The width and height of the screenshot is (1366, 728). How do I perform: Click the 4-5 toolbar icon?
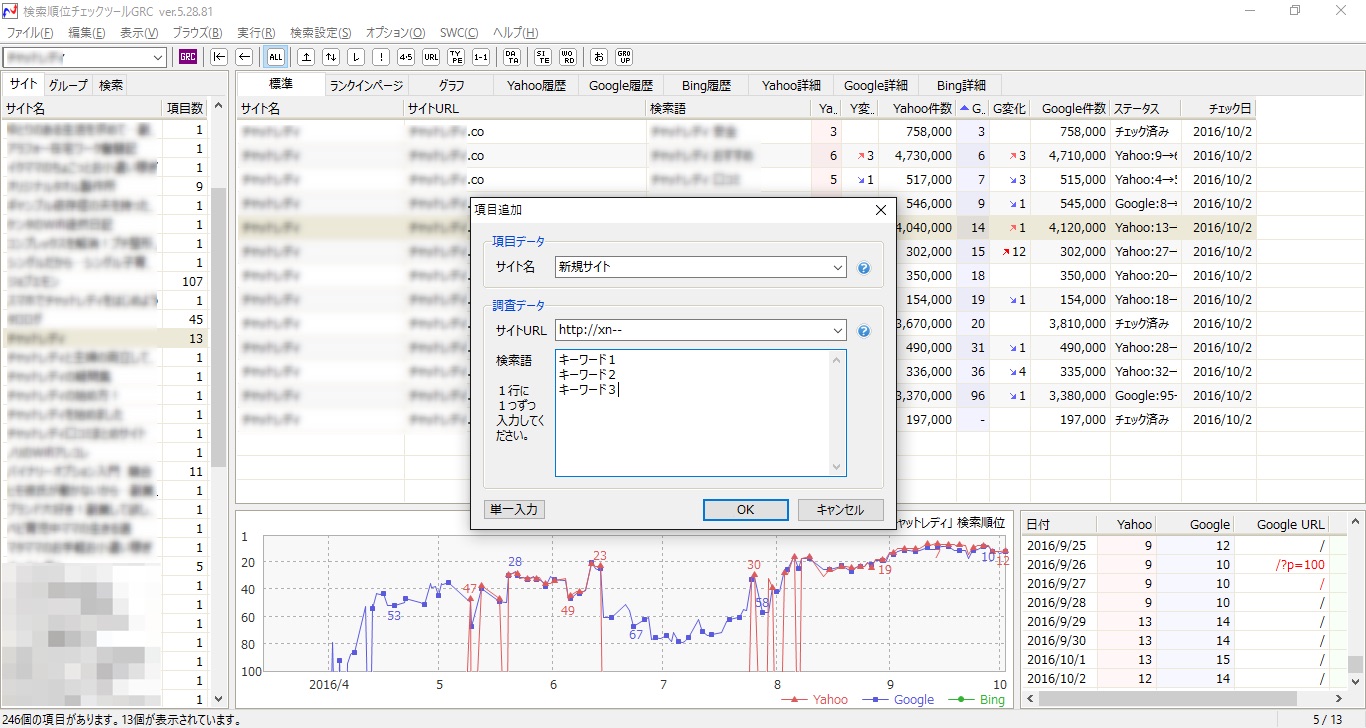tap(405, 57)
